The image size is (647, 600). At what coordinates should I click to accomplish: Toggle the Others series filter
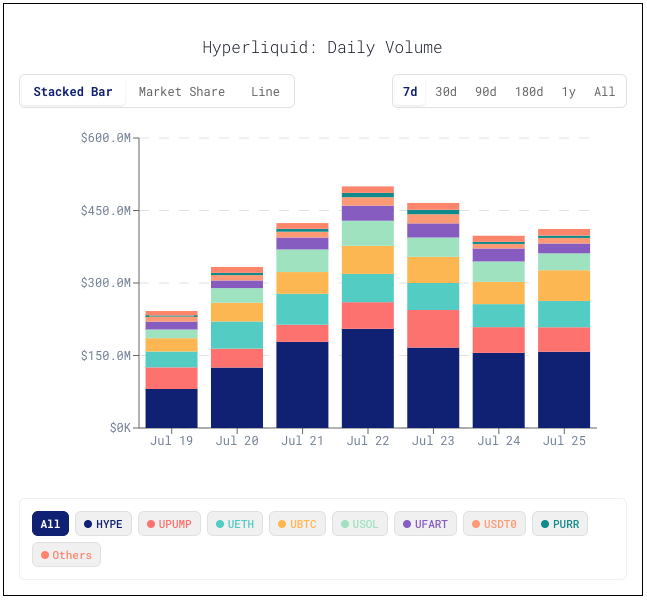coord(66,555)
